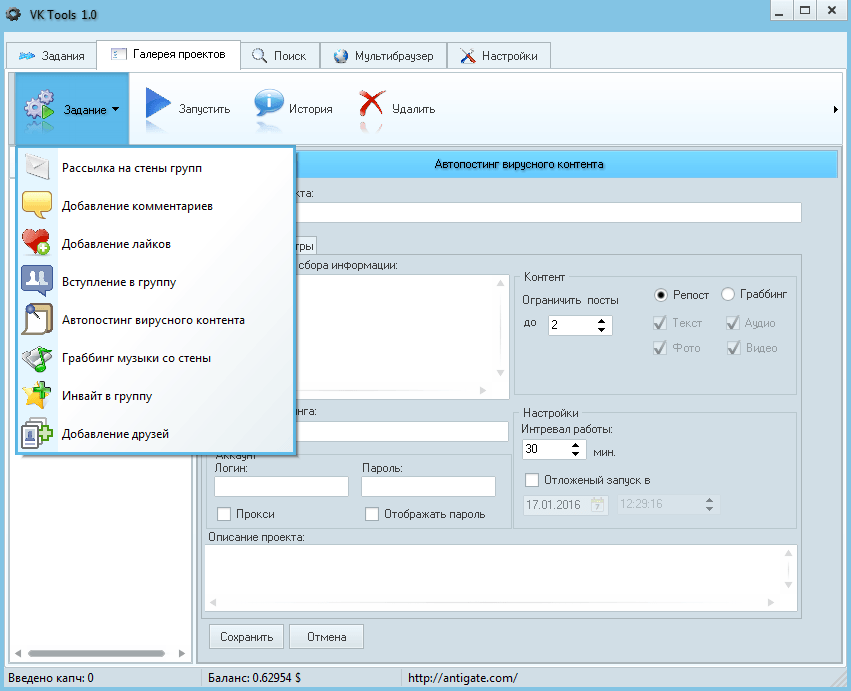Click the http://antigate.com/ status bar link

(462, 677)
